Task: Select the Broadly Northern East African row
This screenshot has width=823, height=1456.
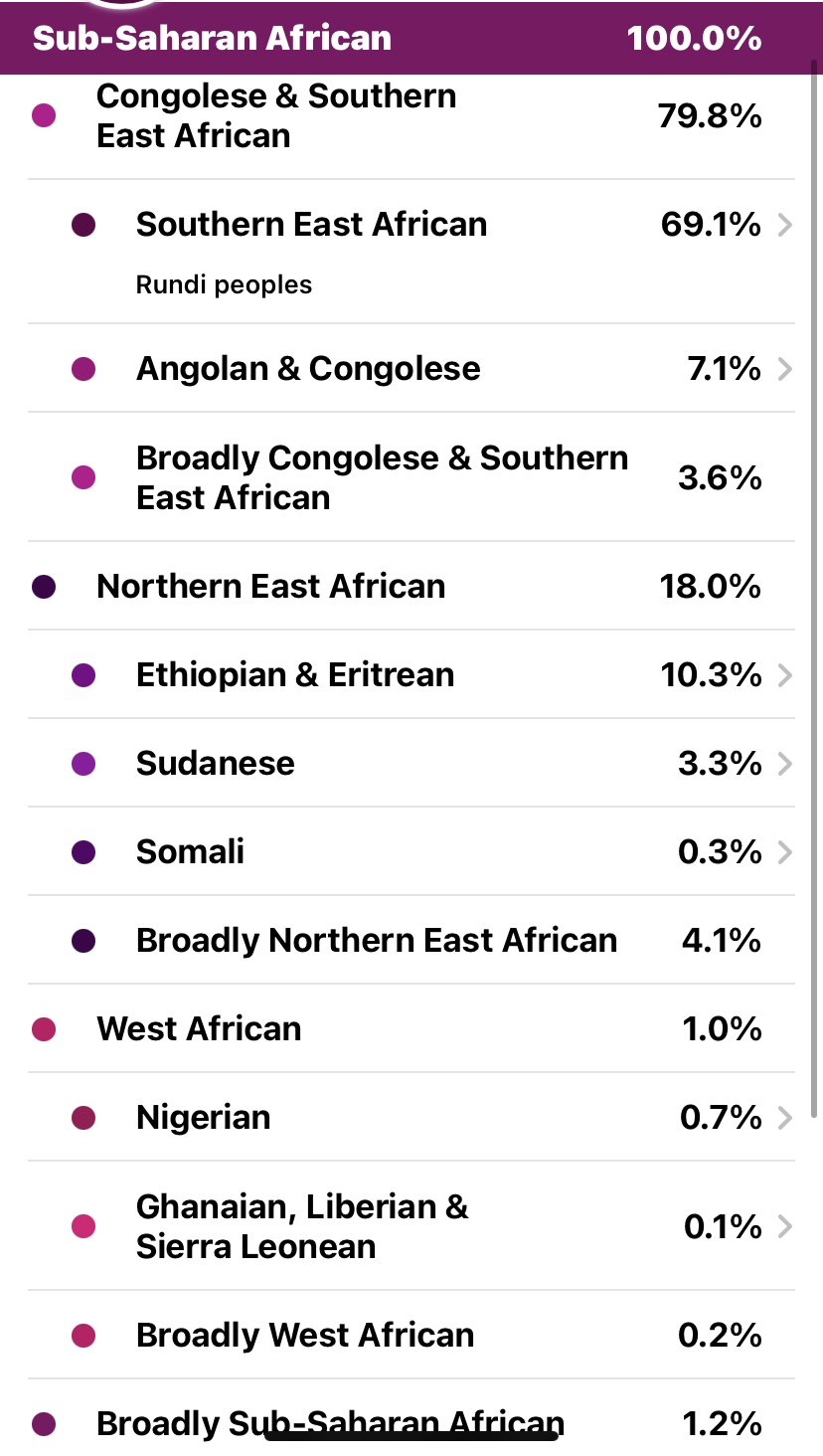Action: coord(411,940)
